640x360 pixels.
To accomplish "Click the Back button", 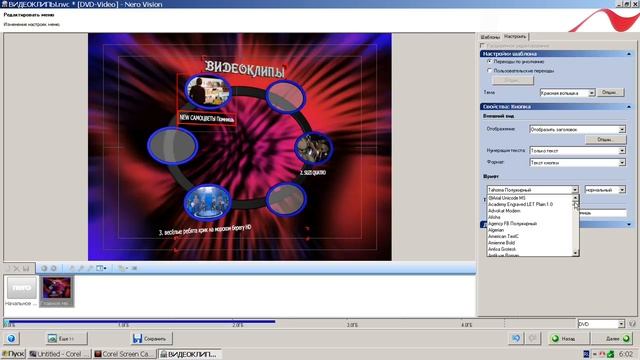I will (x=568, y=338).
